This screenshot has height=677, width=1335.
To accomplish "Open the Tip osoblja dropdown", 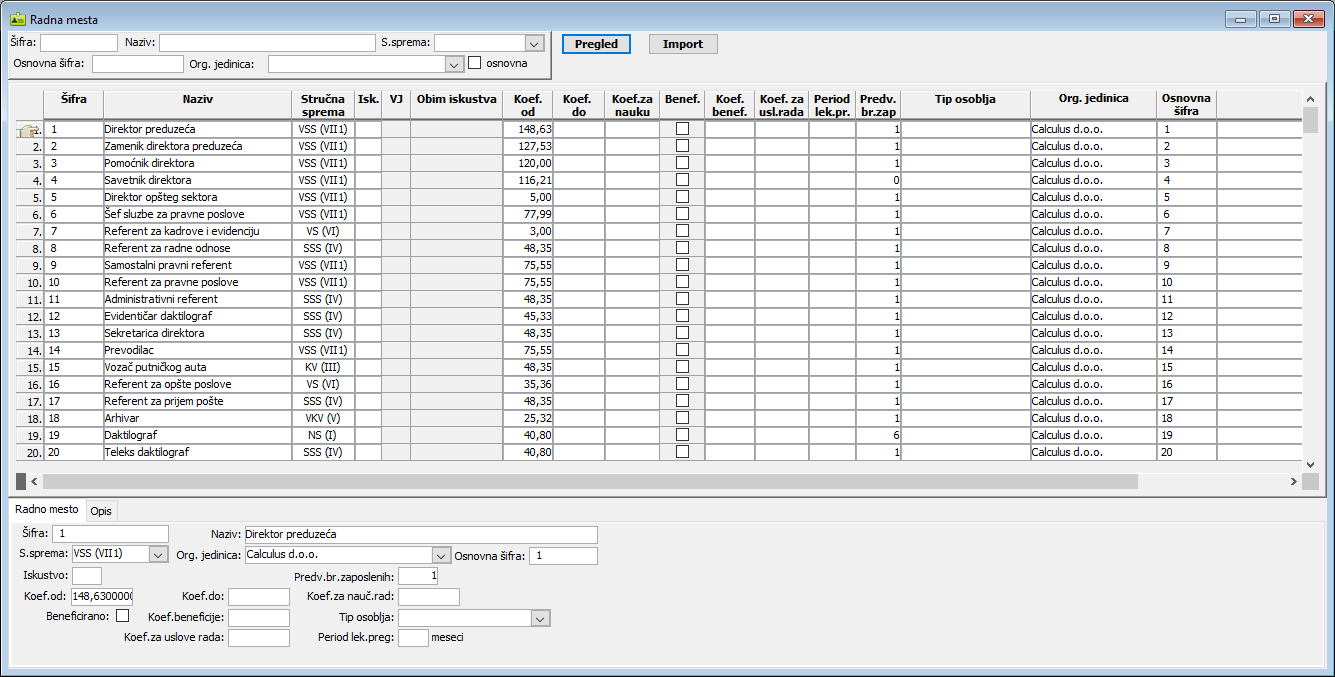I will click(540, 618).
